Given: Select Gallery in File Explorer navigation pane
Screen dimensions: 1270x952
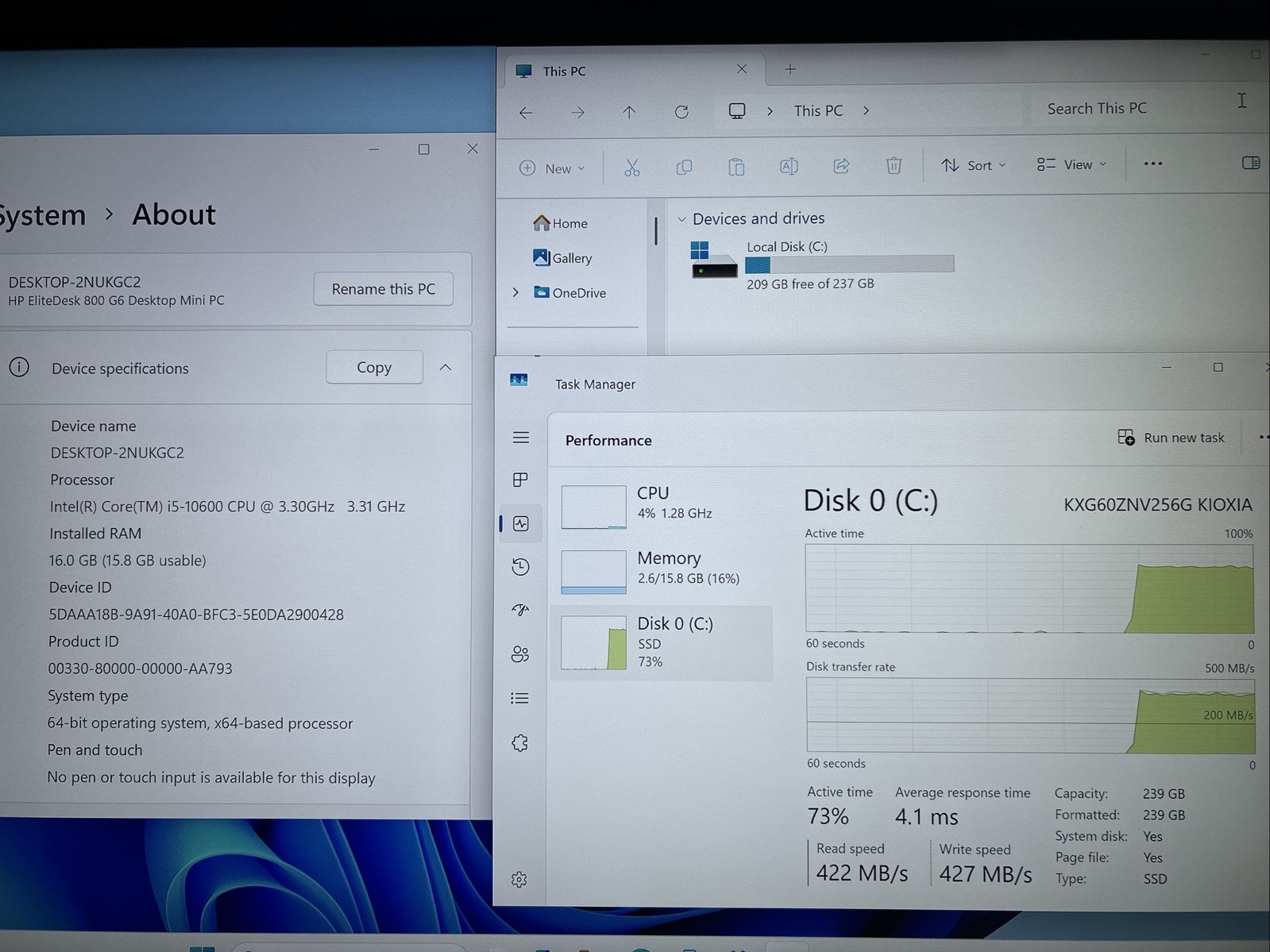Looking at the screenshot, I should coord(562,258).
